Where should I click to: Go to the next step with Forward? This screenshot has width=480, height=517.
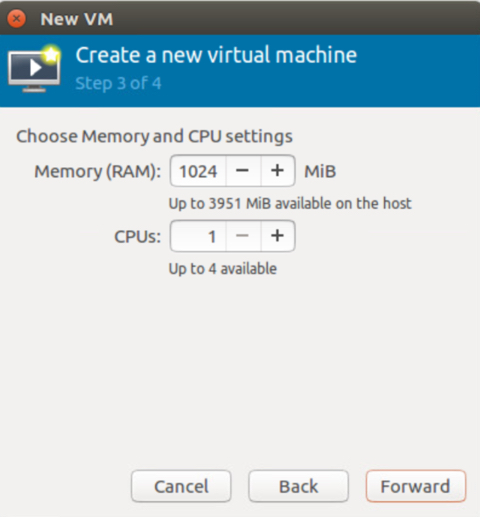tap(415, 486)
